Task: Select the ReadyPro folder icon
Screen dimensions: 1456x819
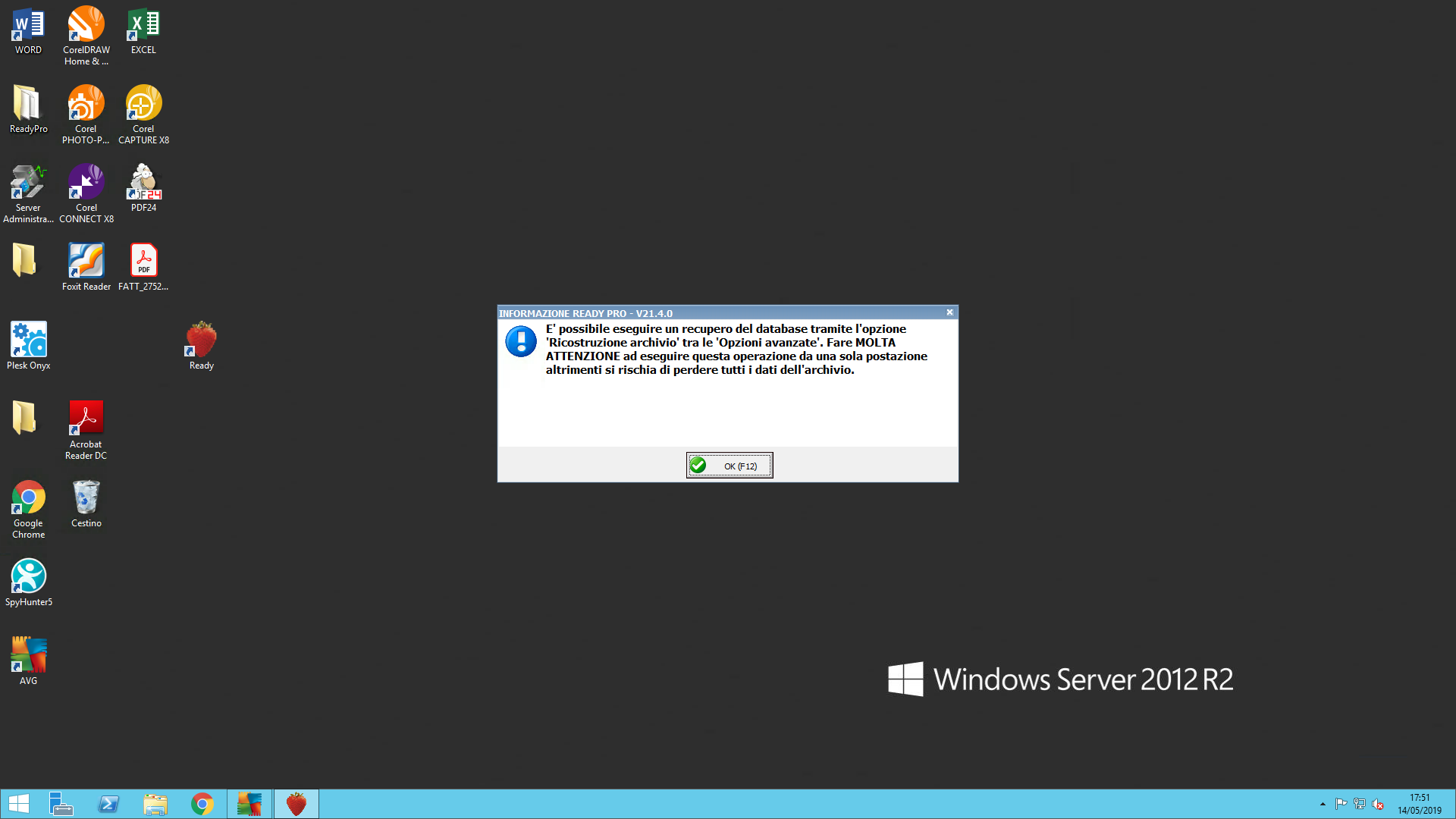Action: pos(28,110)
